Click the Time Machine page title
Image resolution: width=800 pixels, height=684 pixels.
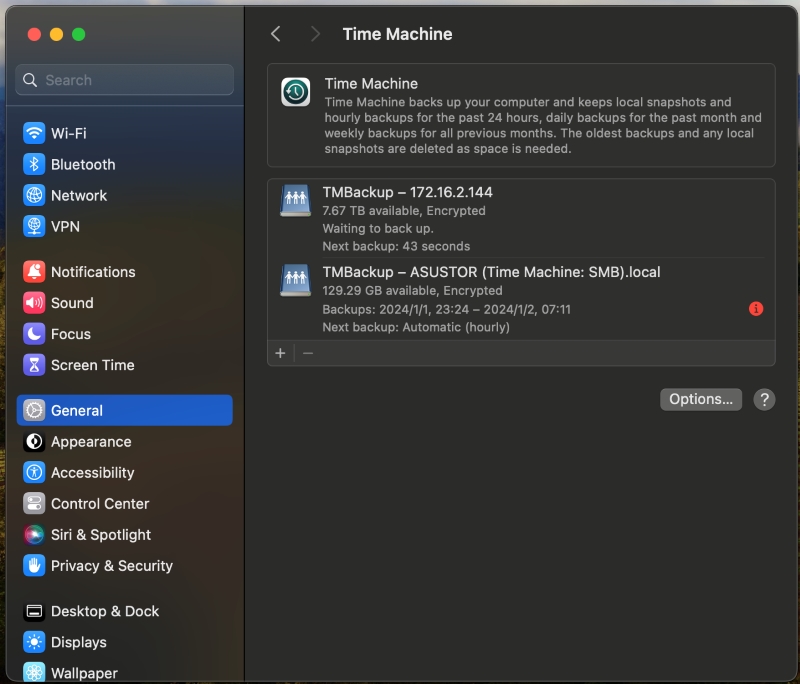tap(397, 34)
